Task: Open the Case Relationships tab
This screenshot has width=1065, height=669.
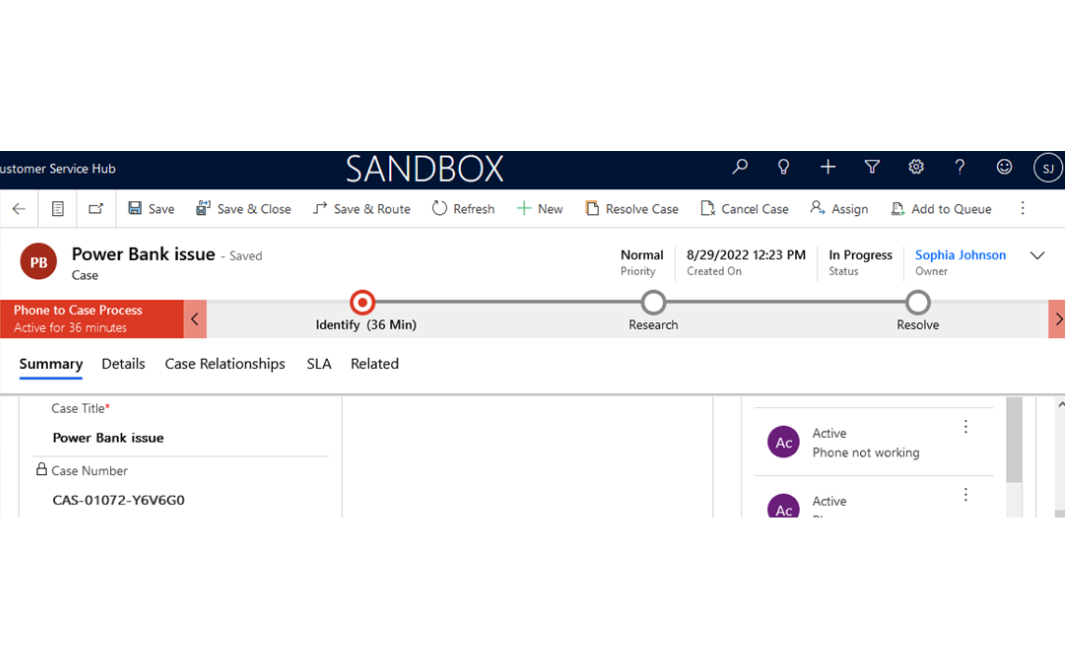Action: point(225,364)
